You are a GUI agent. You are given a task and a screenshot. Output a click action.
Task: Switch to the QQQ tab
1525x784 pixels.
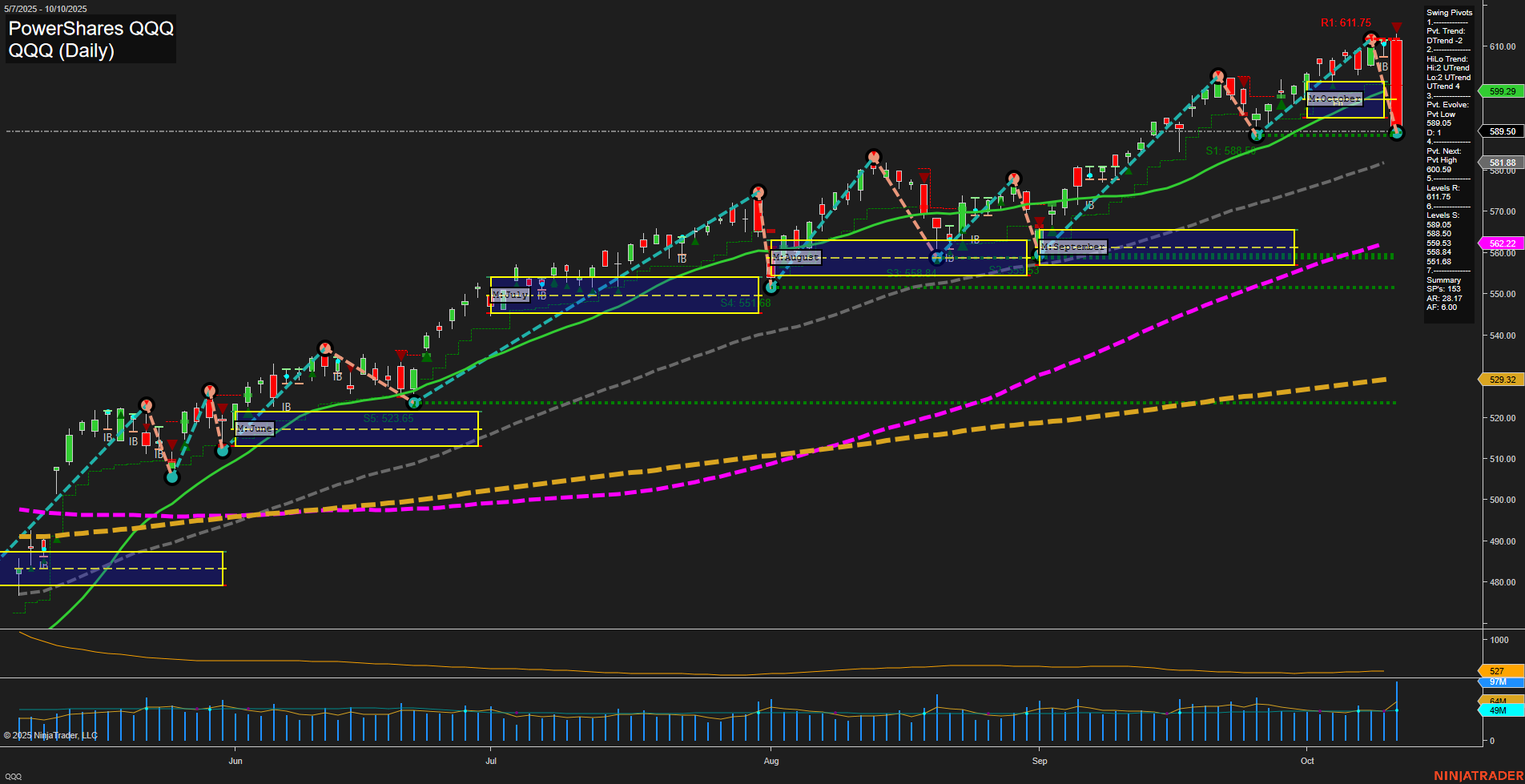tap(14, 775)
